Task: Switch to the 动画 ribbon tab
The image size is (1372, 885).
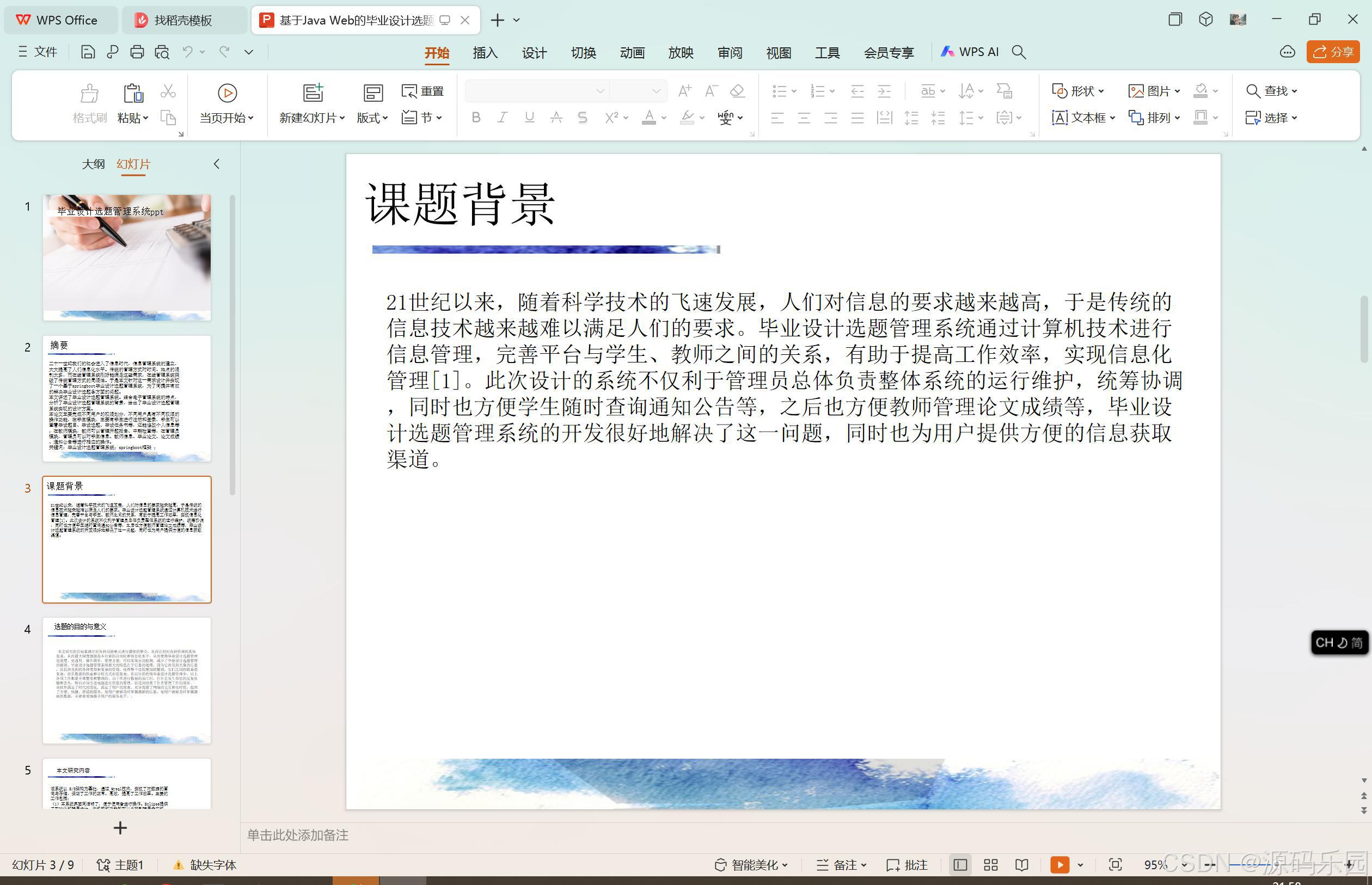Action: click(631, 52)
